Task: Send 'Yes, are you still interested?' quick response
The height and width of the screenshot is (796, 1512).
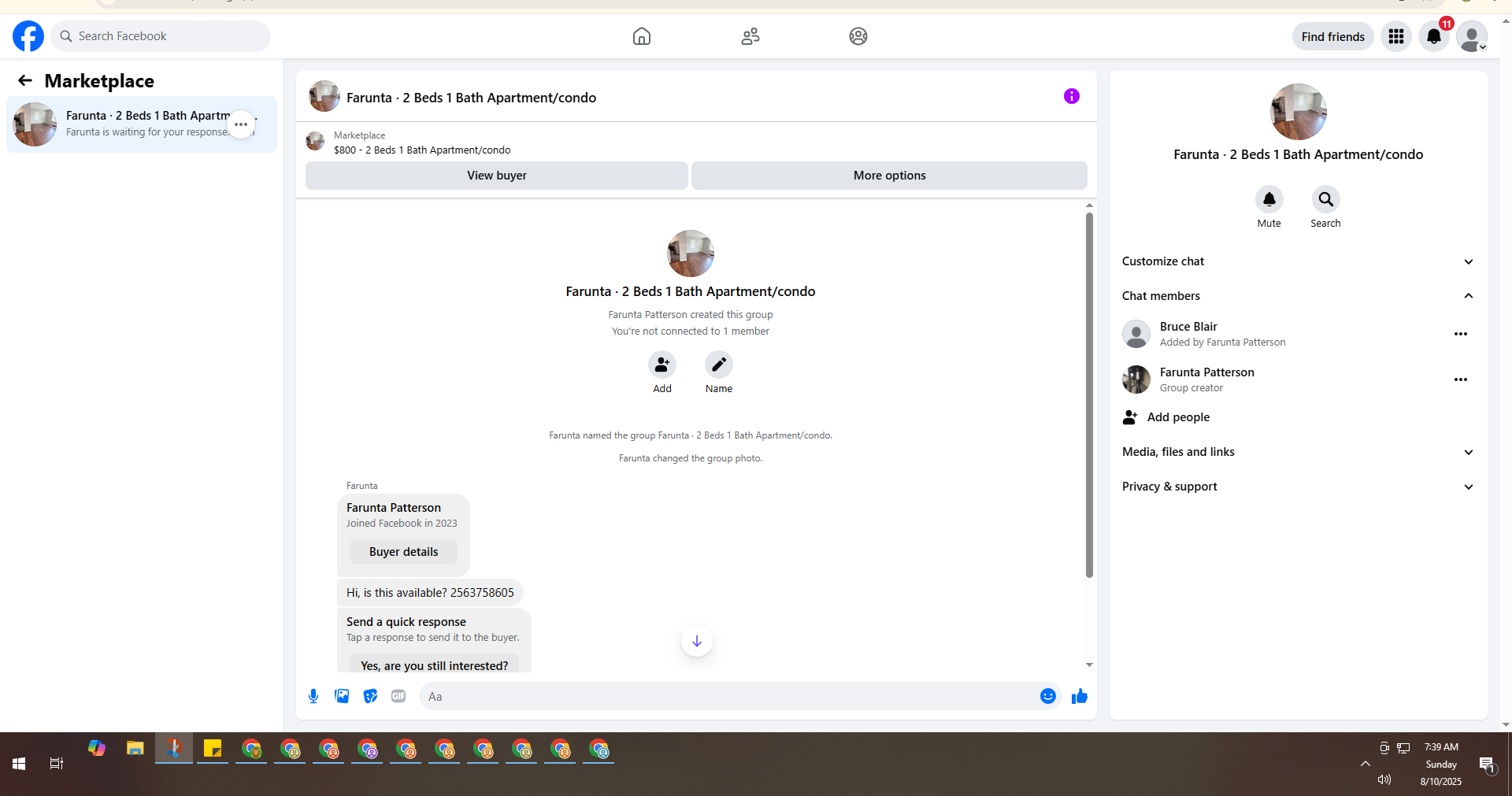Action: [x=434, y=665]
